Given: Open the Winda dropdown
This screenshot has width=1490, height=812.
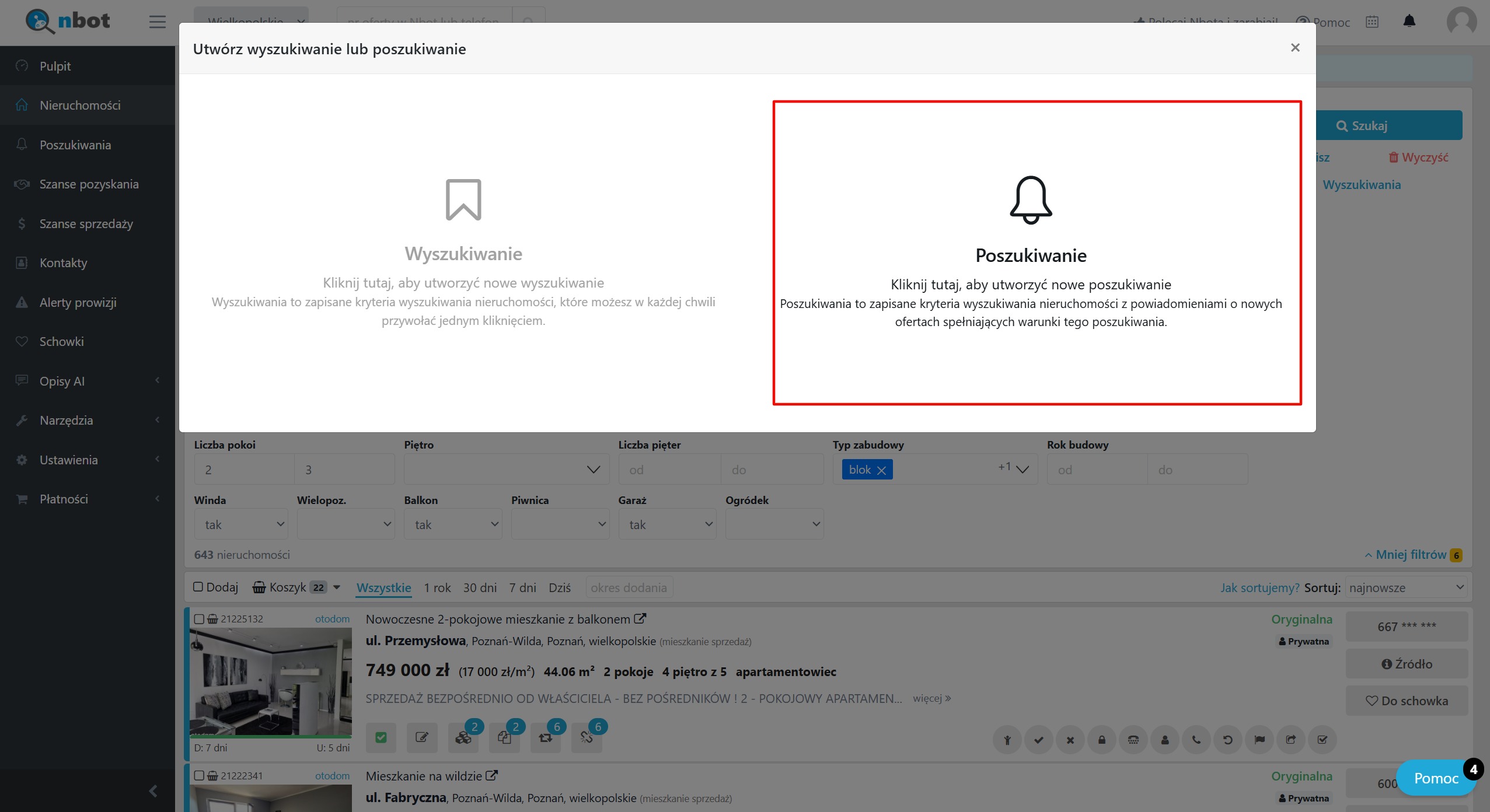Looking at the screenshot, I should [x=242, y=524].
